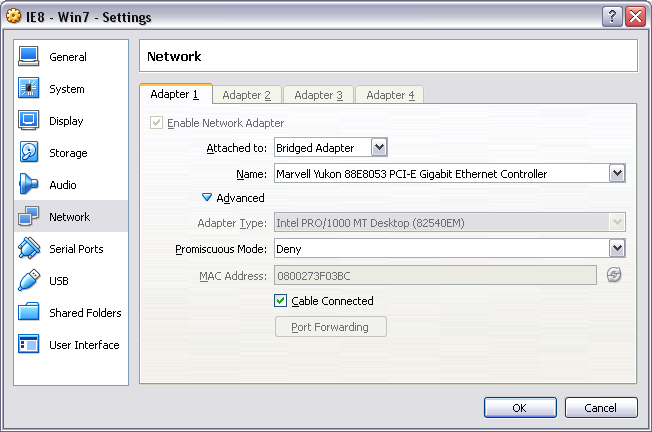Image resolution: width=652 pixels, height=432 pixels.
Task: Open General settings icon in sidebar
Action: coord(28,57)
